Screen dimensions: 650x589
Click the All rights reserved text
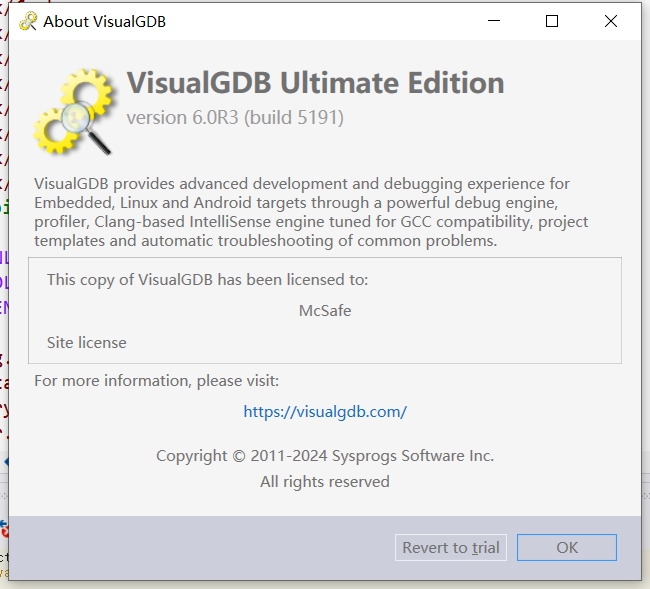(325, 482)
